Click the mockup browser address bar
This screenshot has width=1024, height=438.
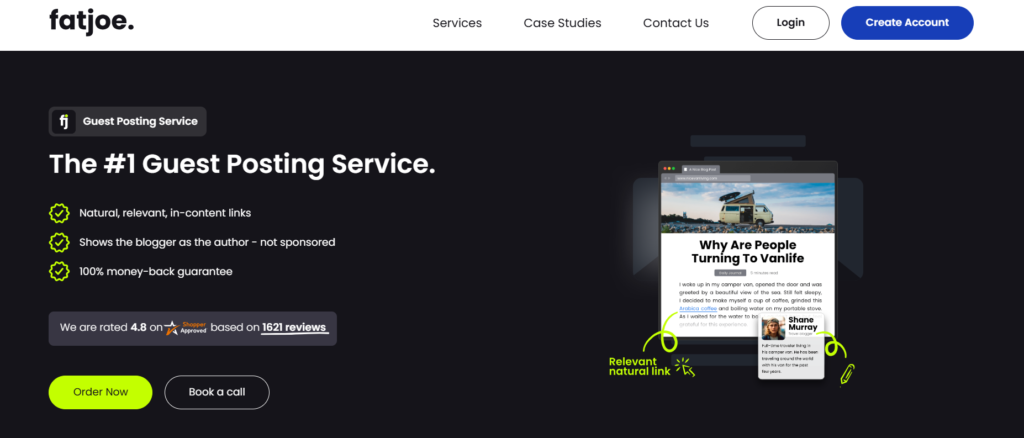point(713,178)
